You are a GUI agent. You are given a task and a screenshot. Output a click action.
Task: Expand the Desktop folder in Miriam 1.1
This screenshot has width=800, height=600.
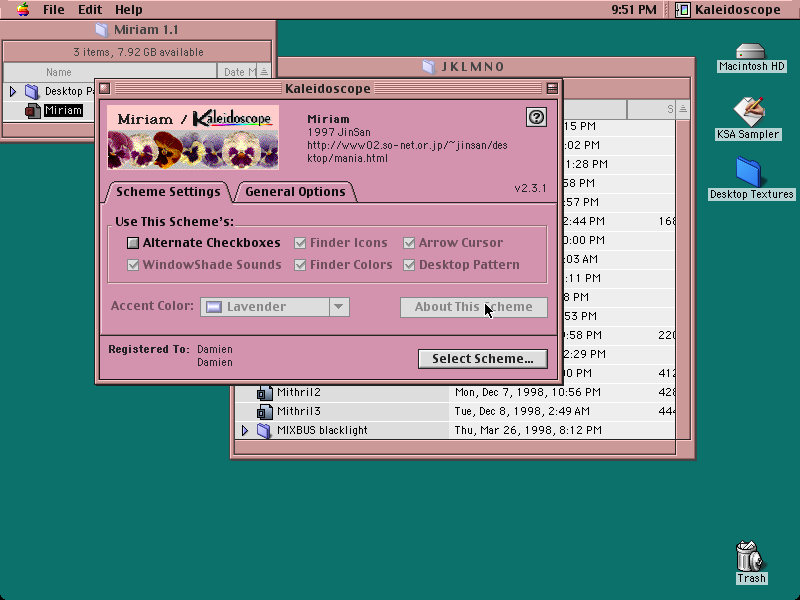pos(13,91)
